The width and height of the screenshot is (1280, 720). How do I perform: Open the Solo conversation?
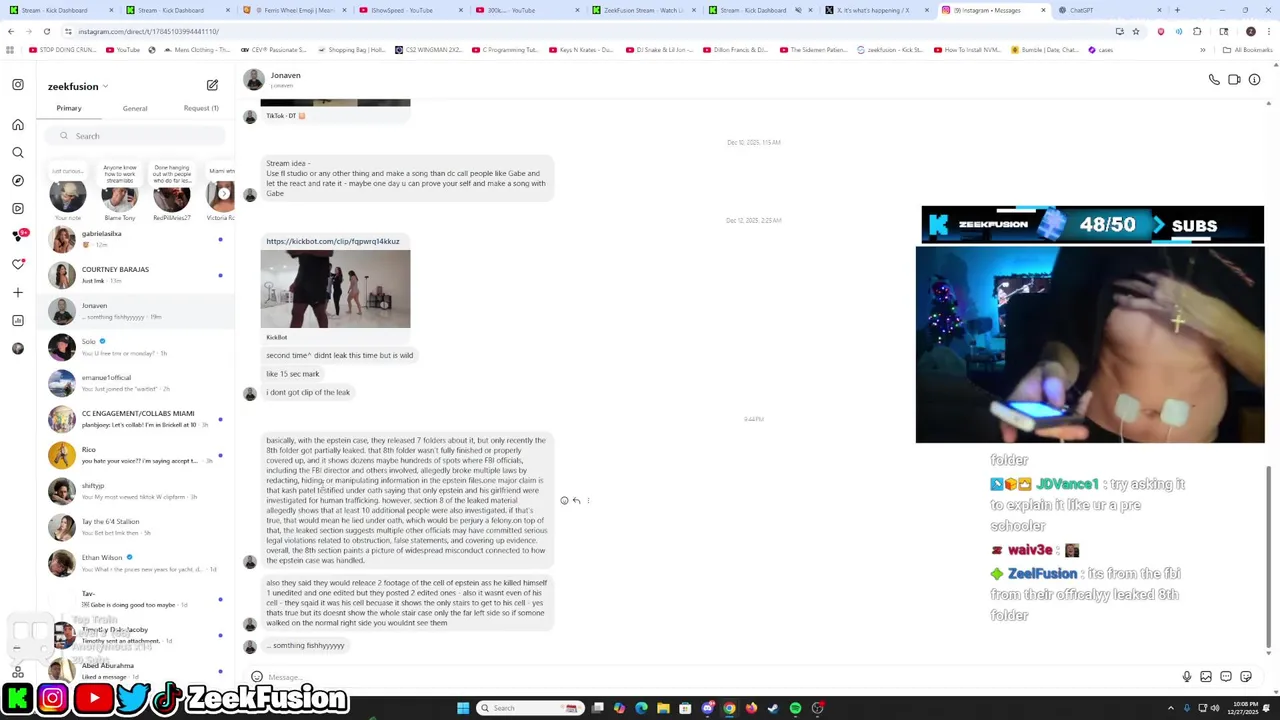point(136,347)
